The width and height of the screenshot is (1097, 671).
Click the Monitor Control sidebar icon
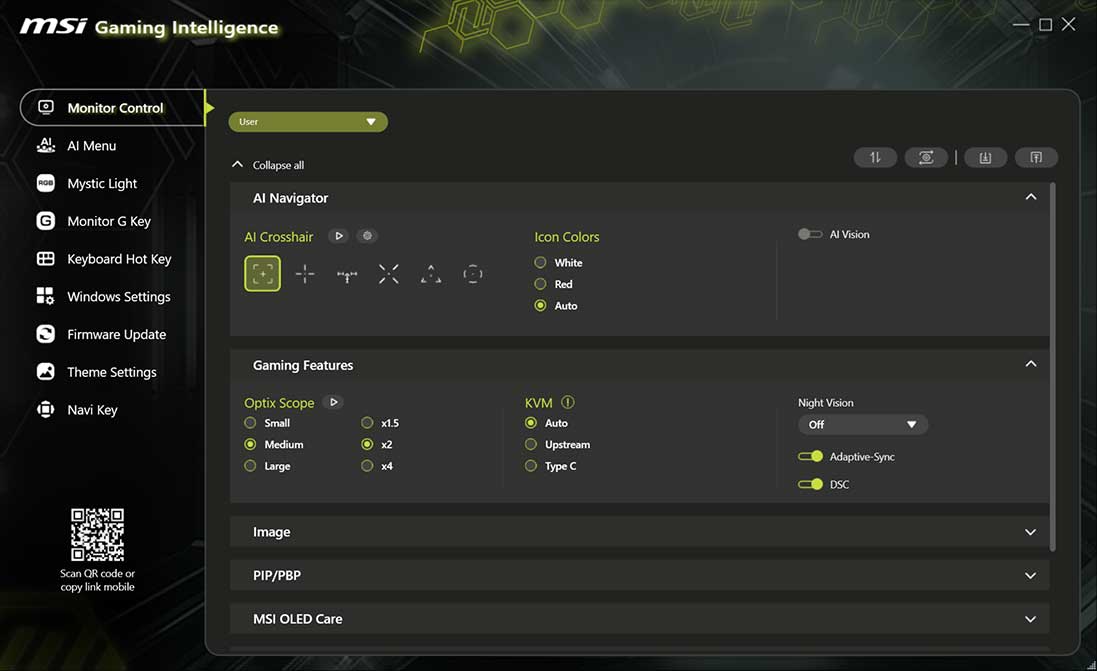pos(45,107)
